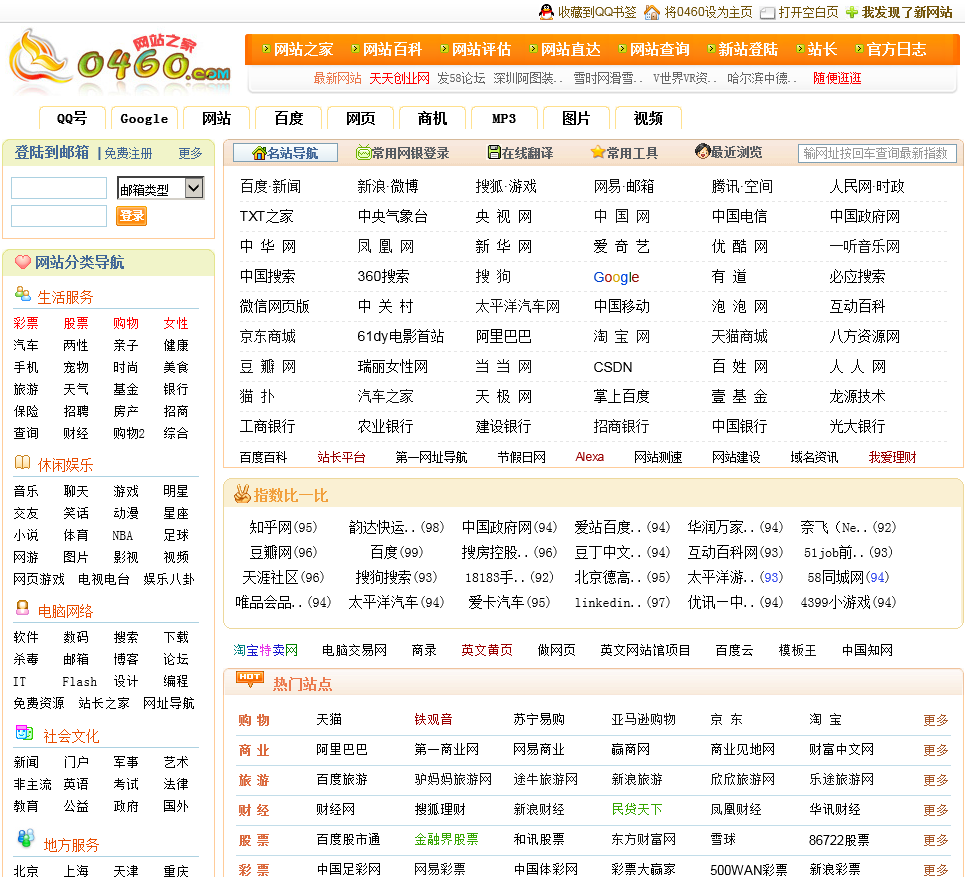Click the 休闲娱乐 book icon
This screenshot has width=965, height=877.
(x=22, y=463)
